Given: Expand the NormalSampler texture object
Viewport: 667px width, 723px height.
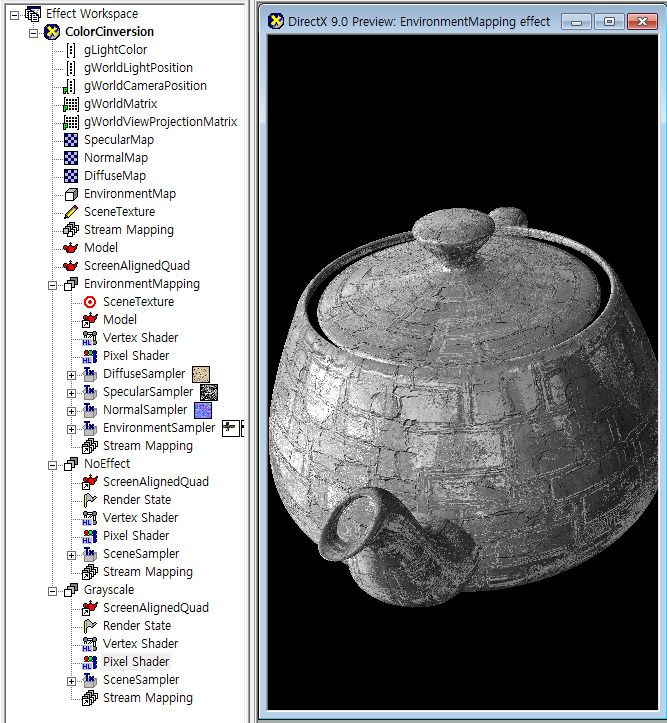Looking at the screenshot, I should coord(71,411).
